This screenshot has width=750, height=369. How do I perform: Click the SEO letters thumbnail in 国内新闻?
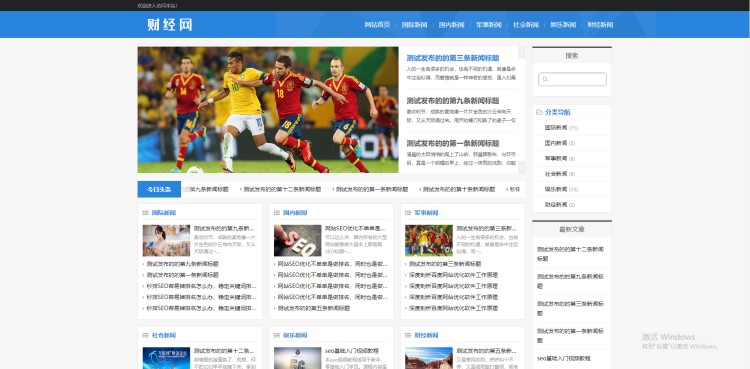tap(298, 241)
